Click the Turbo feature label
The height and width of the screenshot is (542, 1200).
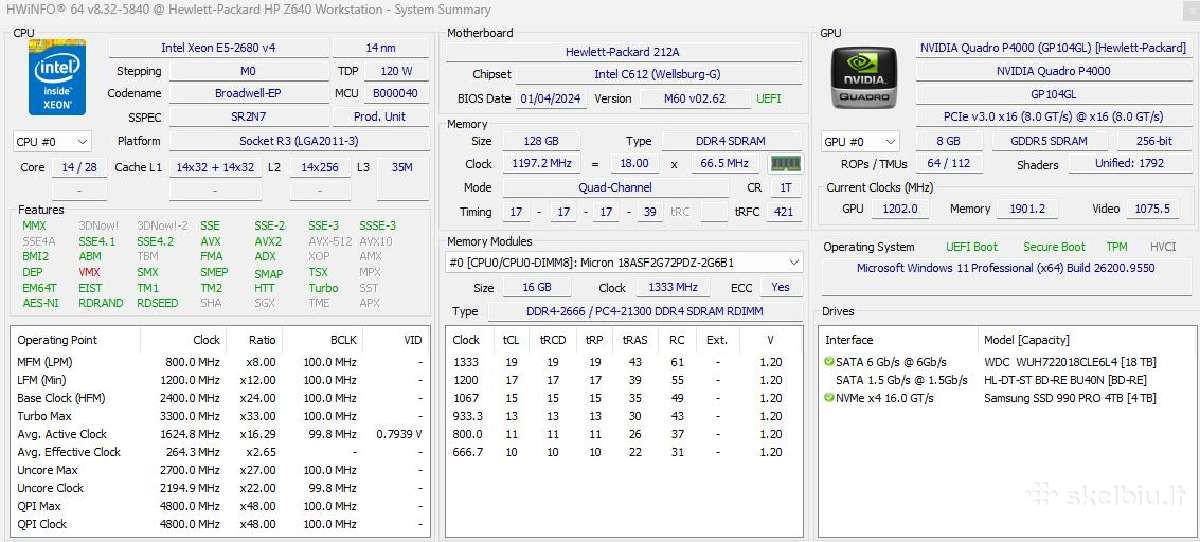pos(323,288)
